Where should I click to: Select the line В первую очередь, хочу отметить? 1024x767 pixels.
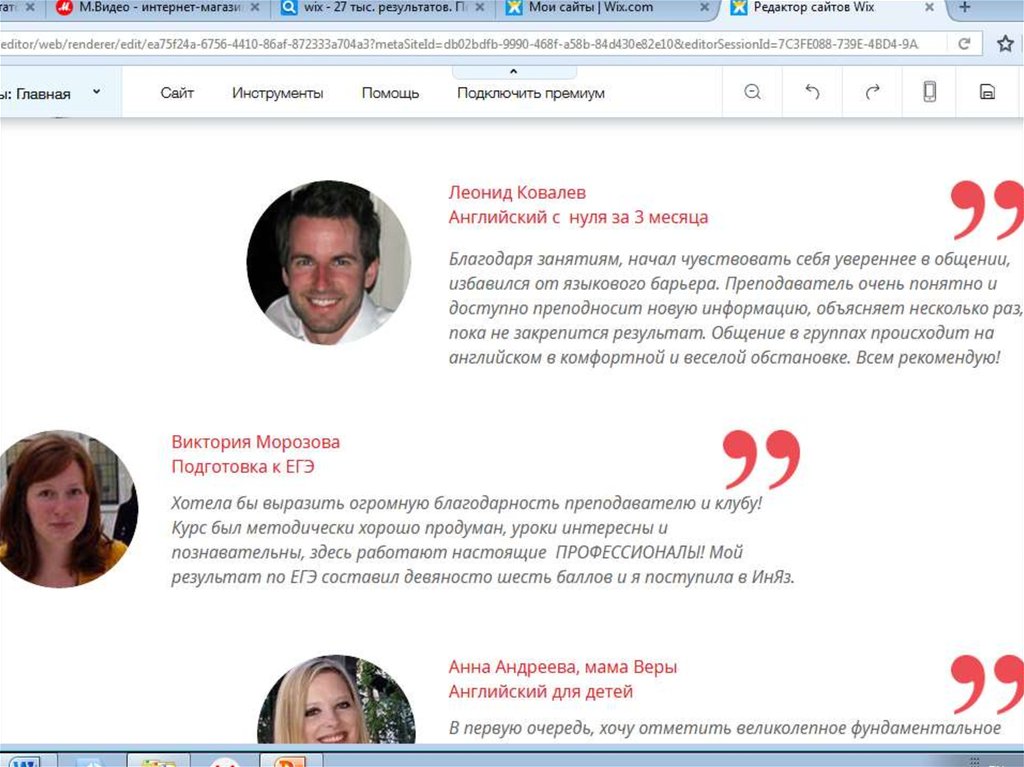point(725,728)
